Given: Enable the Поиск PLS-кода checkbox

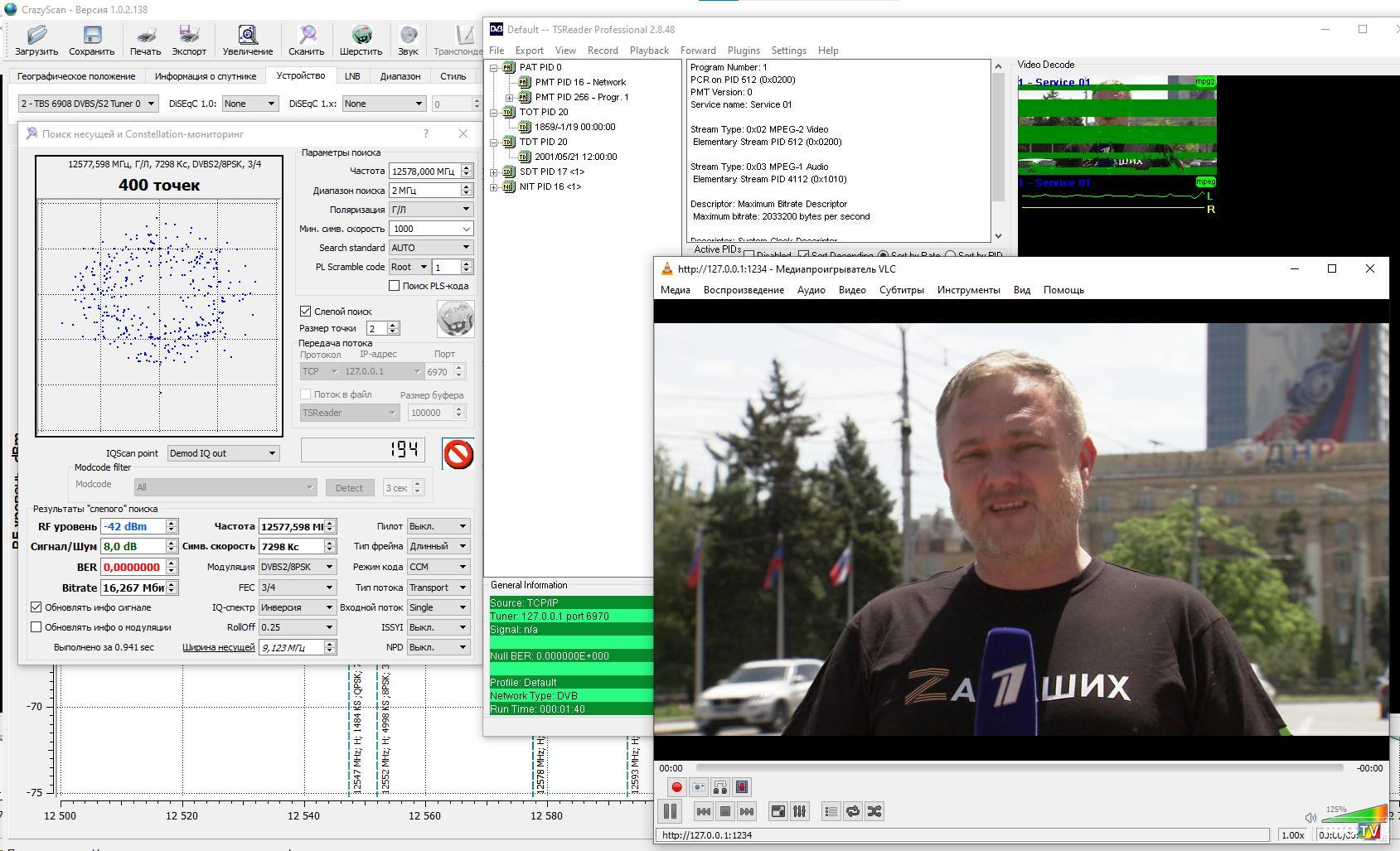Looking at the screenshot, I should click(395, 286).
